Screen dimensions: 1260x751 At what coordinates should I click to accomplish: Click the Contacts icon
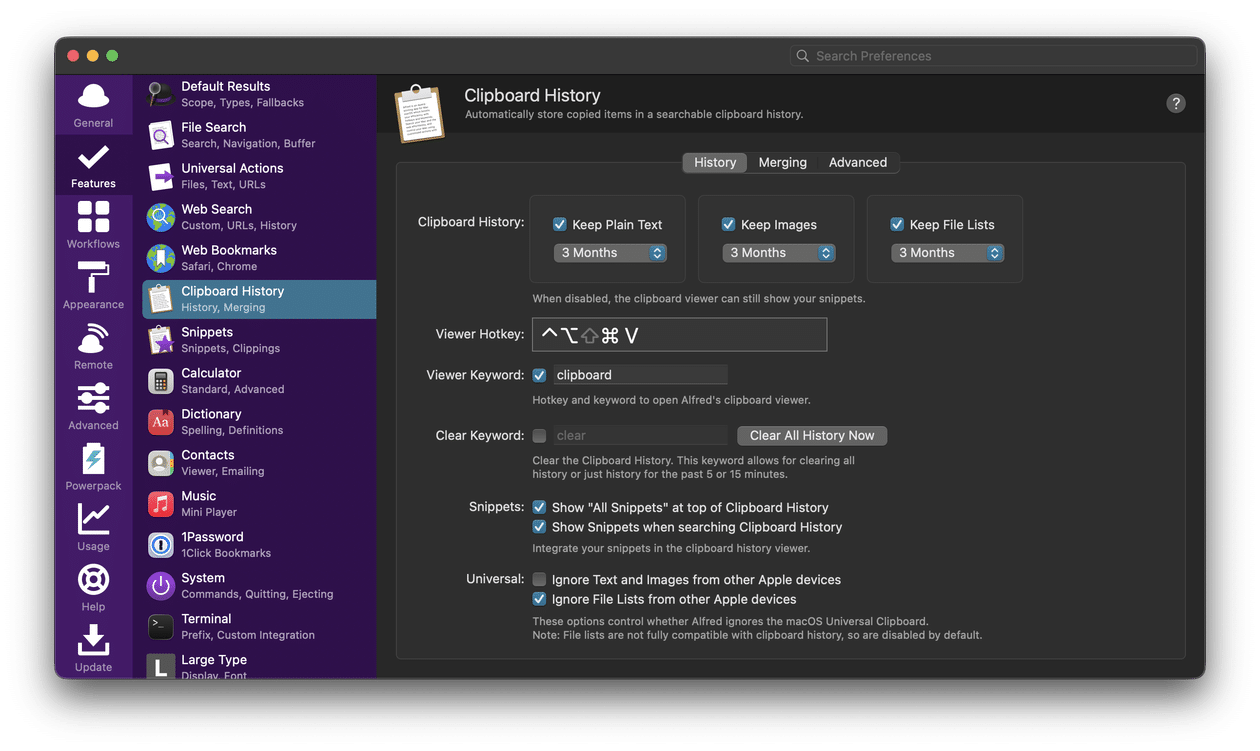[160, 463]
